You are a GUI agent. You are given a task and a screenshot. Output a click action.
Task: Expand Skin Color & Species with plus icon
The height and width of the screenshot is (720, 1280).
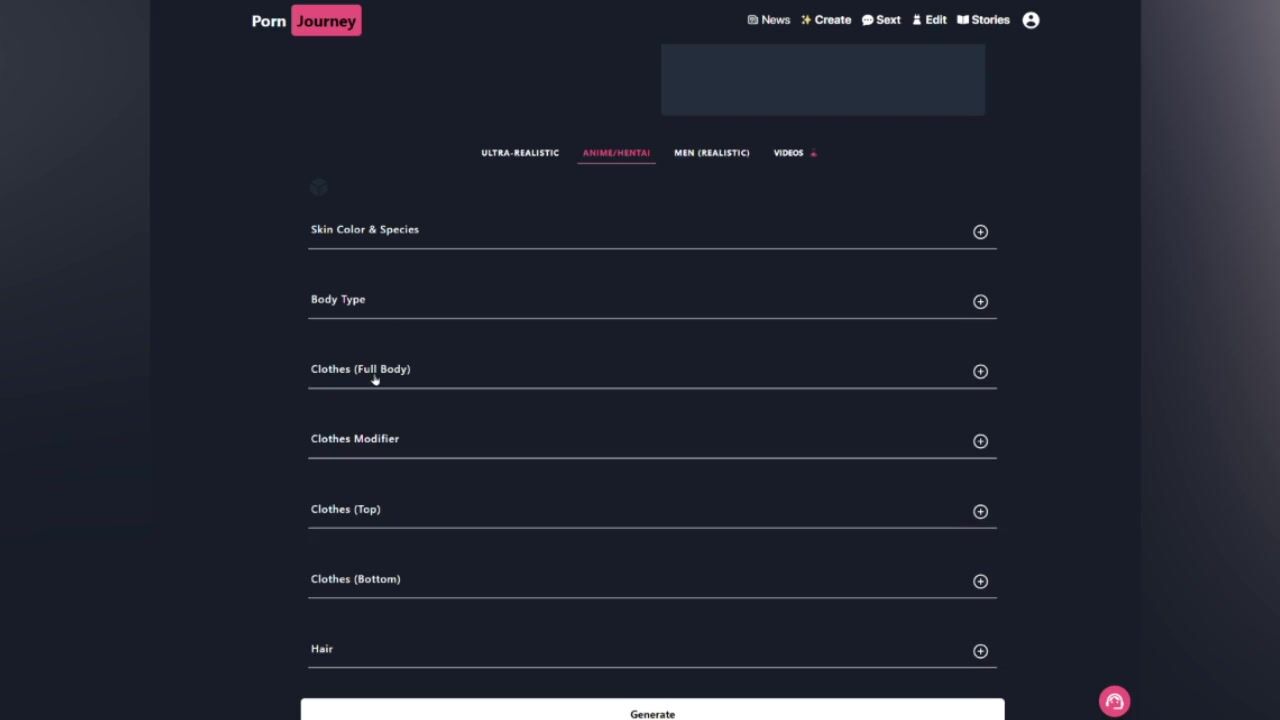(x=980, y=232)
